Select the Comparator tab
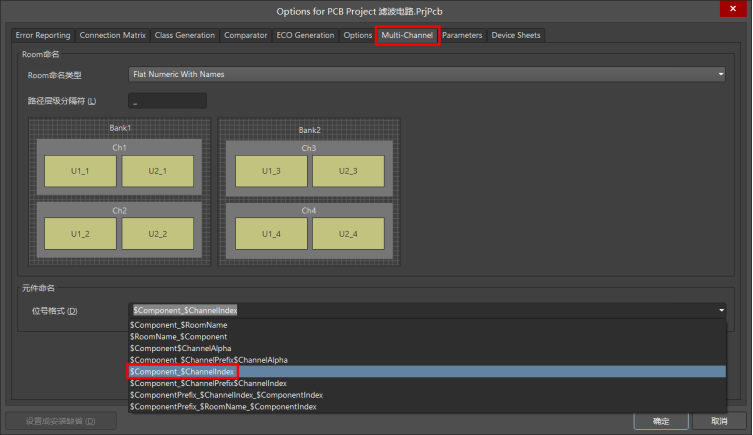The image size is (753, 435). 245,35
